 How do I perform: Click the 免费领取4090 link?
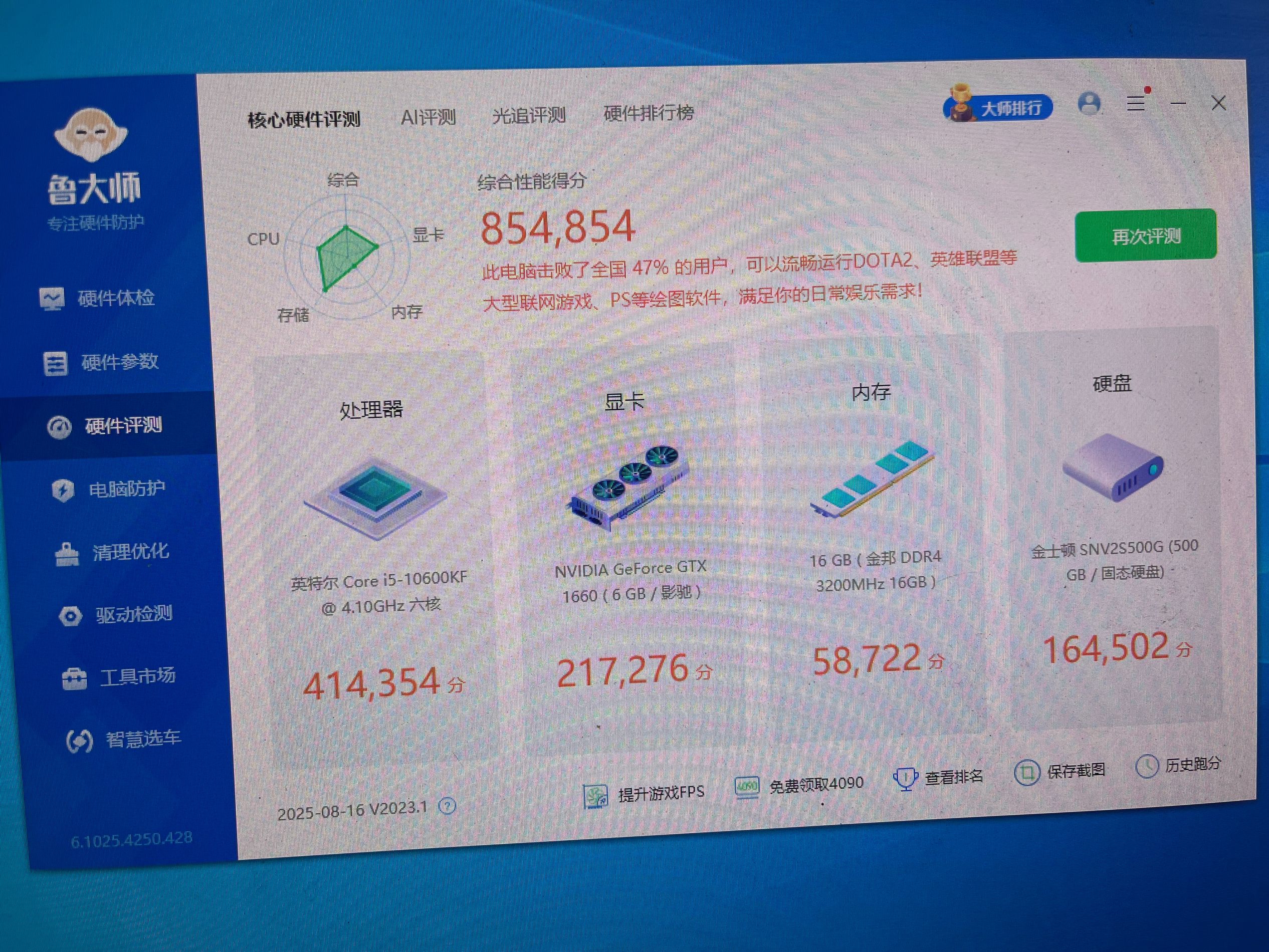816,785
